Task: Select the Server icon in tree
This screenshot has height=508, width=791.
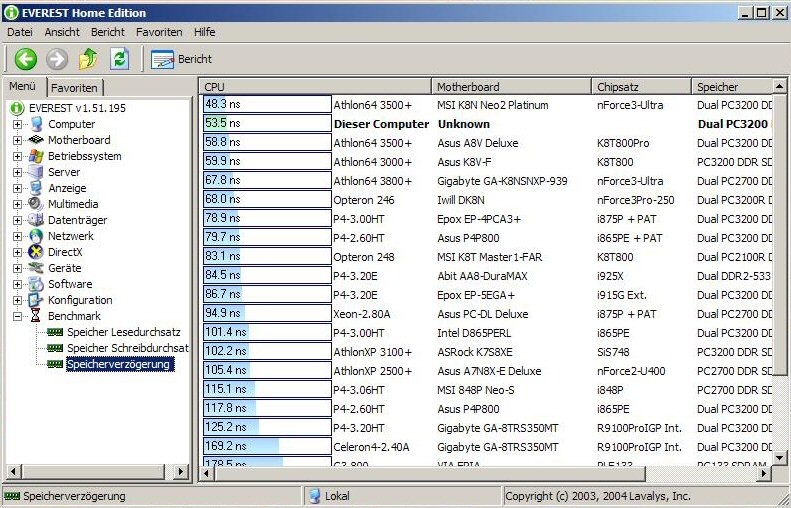Action: [x=36, y=172]
